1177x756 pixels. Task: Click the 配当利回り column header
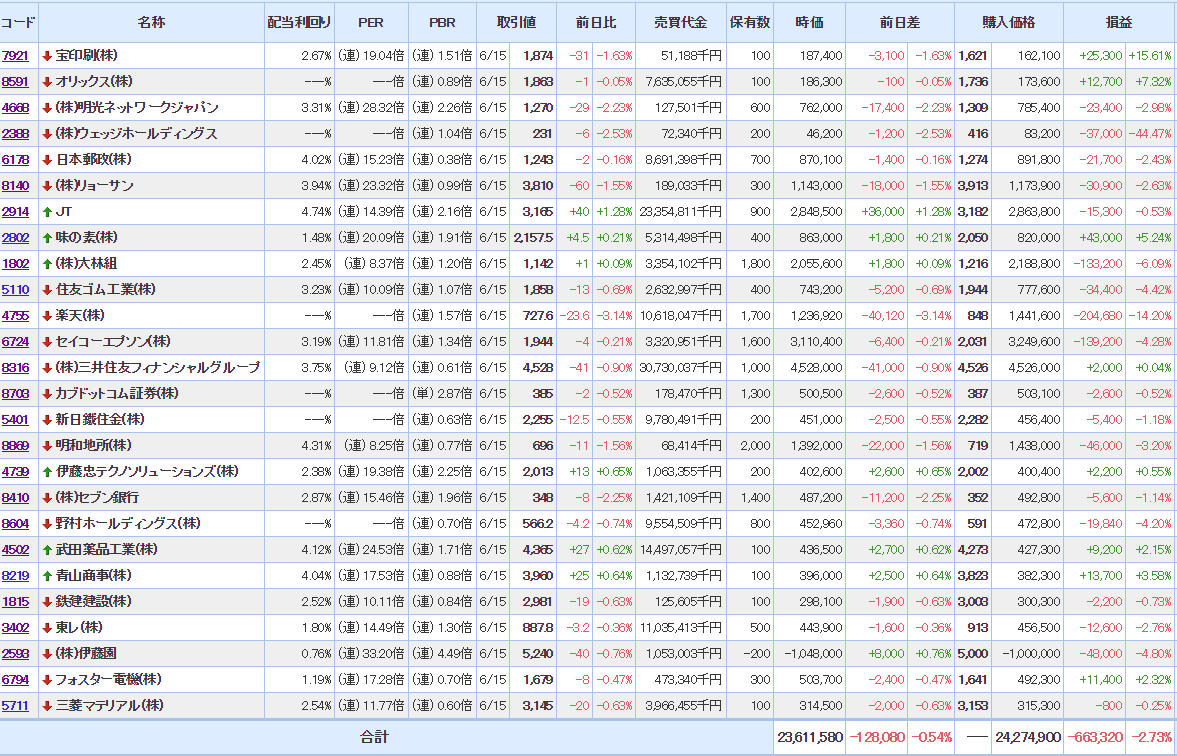(x=300, y=22)
